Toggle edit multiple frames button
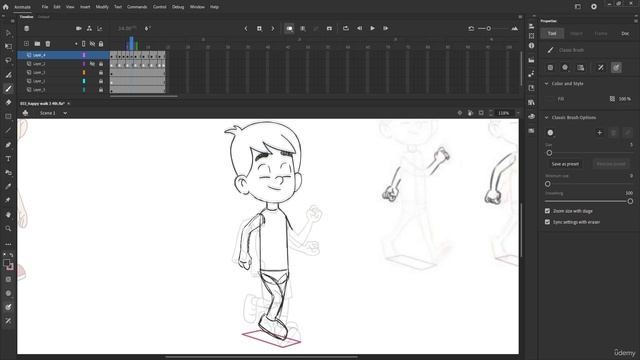 click(x=303, y=28)
